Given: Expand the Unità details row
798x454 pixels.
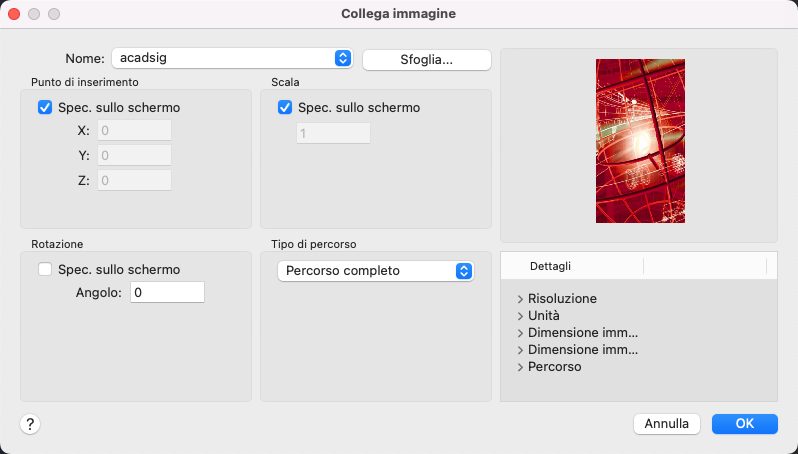Looking at the screenshot, I should coord(521,316).
